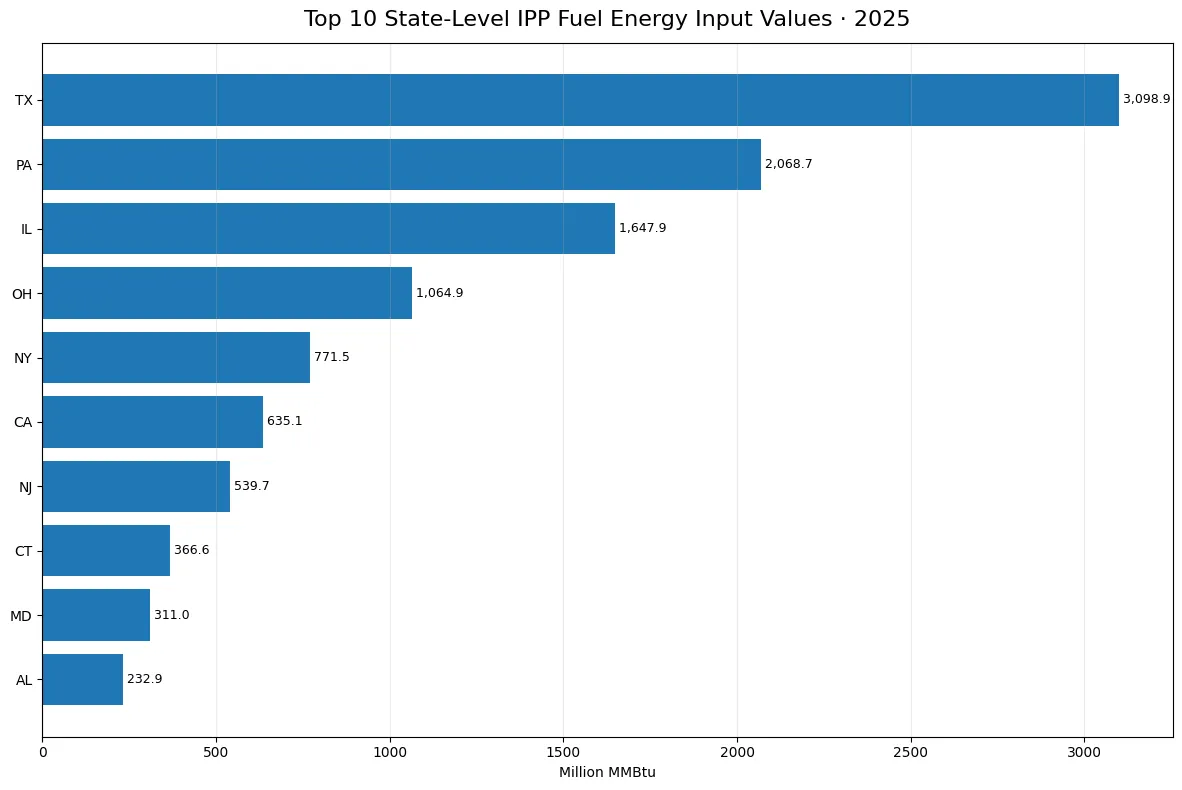Image resolution: width=1182 pixels, height=790 pixels.
Task: Click the 2000 tick on x-axis
Action: pos(737,752)
